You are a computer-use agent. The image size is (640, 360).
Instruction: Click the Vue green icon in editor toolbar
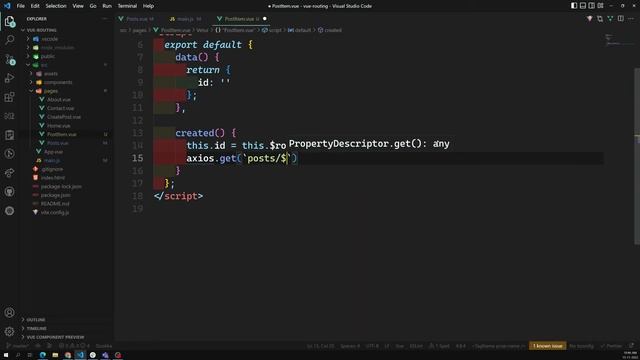pyautogui.click(x=610, y=19)
